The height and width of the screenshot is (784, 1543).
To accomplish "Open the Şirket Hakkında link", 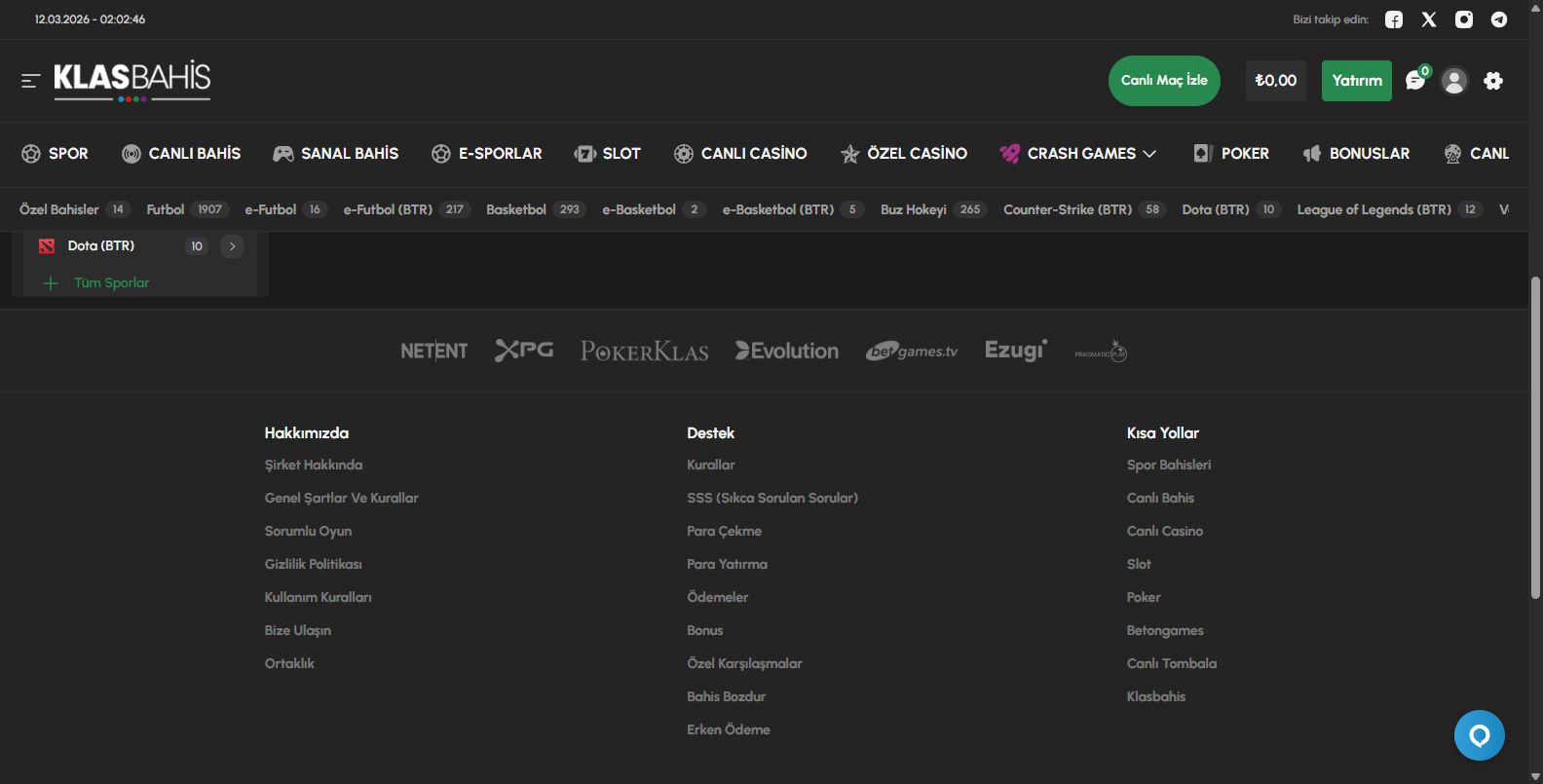I will (314, 466).
